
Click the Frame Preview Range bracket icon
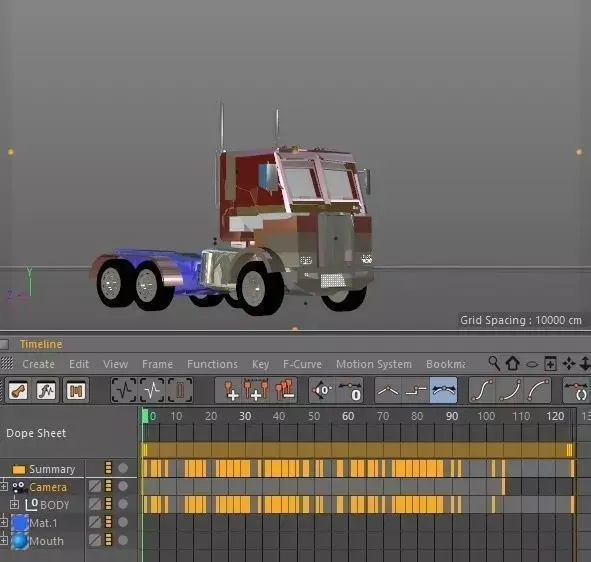[x=180, y=390]
